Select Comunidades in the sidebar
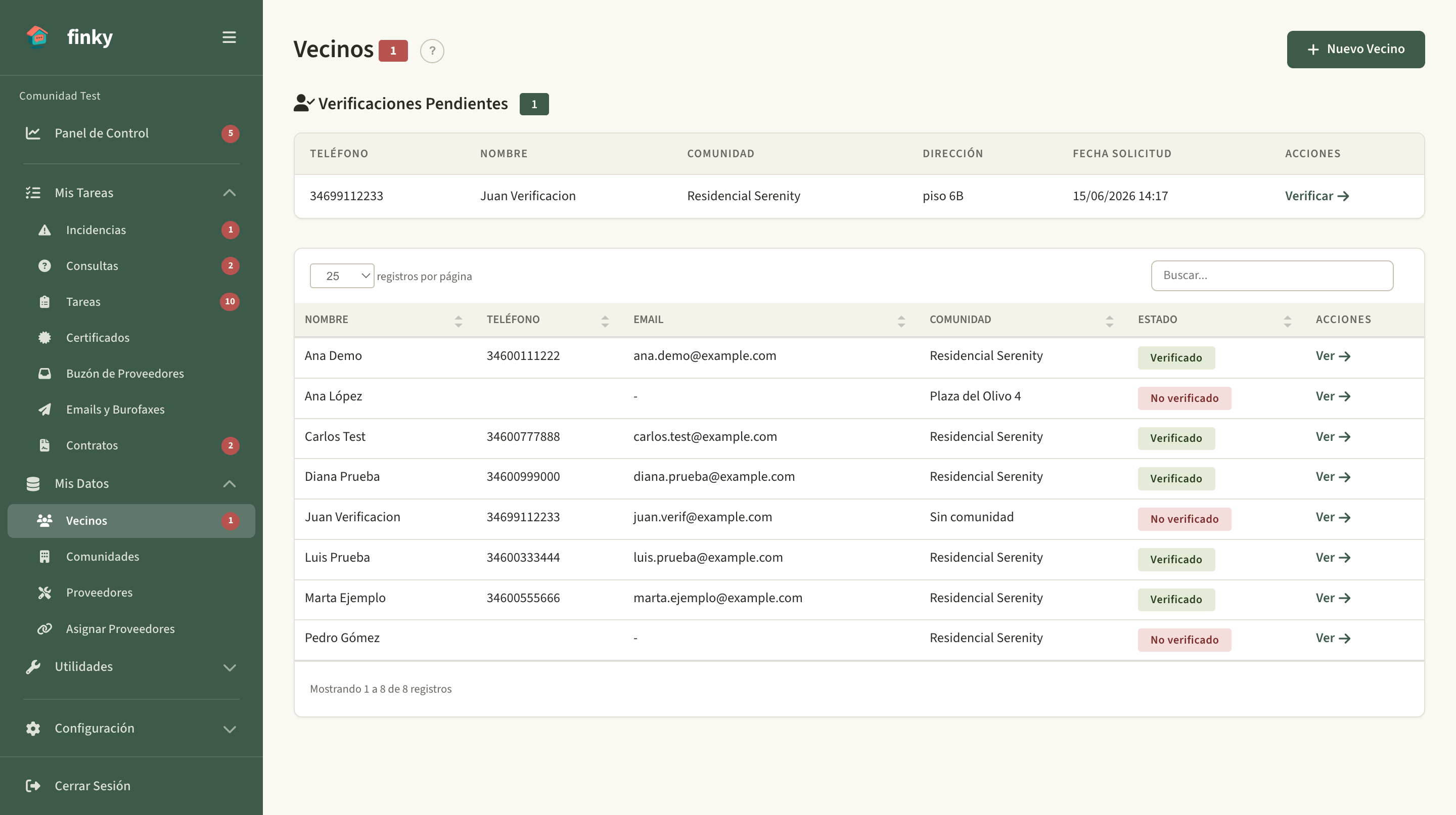This screenshot has height=815, width=1456. [x=131, y=557]
